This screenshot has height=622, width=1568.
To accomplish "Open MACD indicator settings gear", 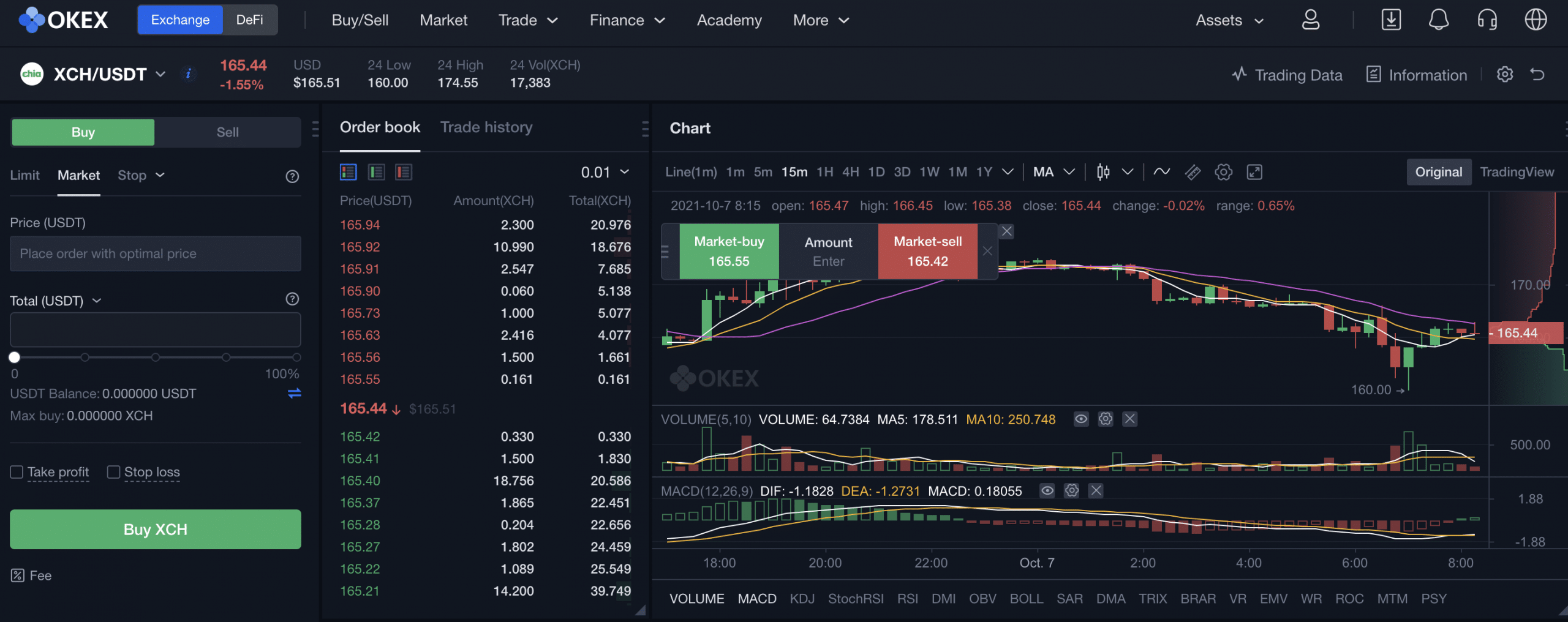I will click(1071, 491).
